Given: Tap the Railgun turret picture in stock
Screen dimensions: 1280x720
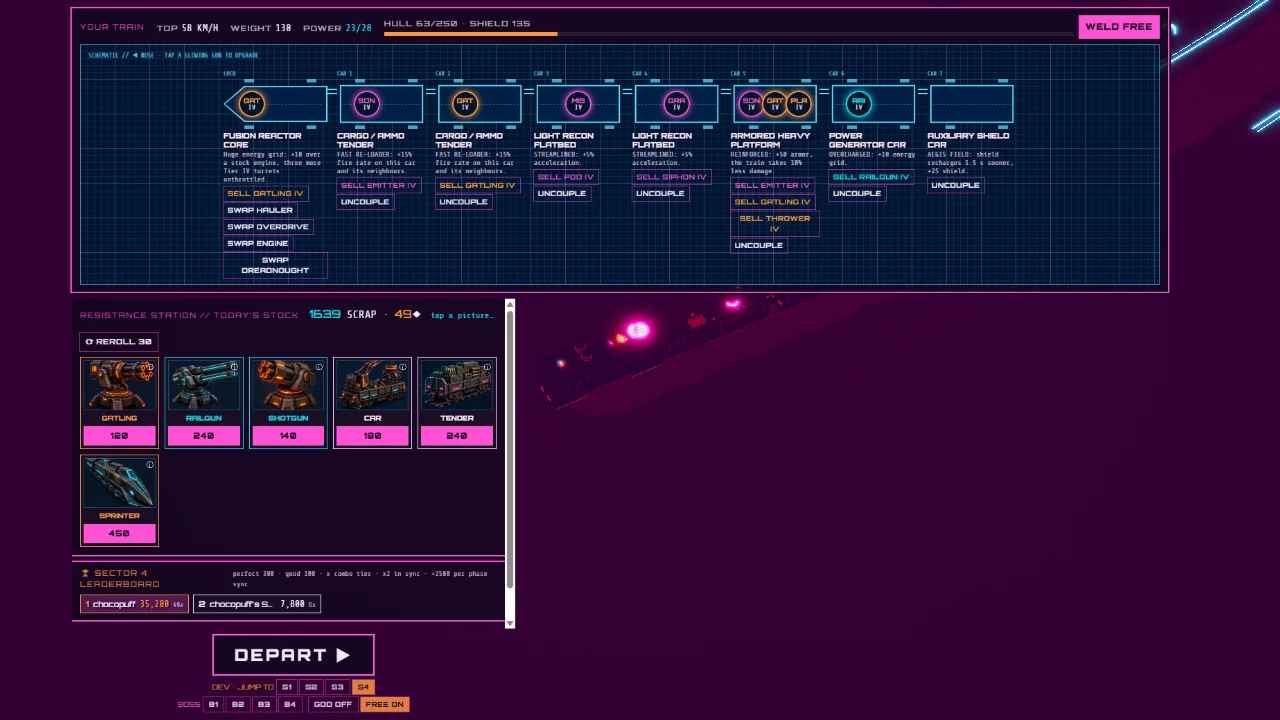Looking at the screenshot, I should click(x=203, y=385).
